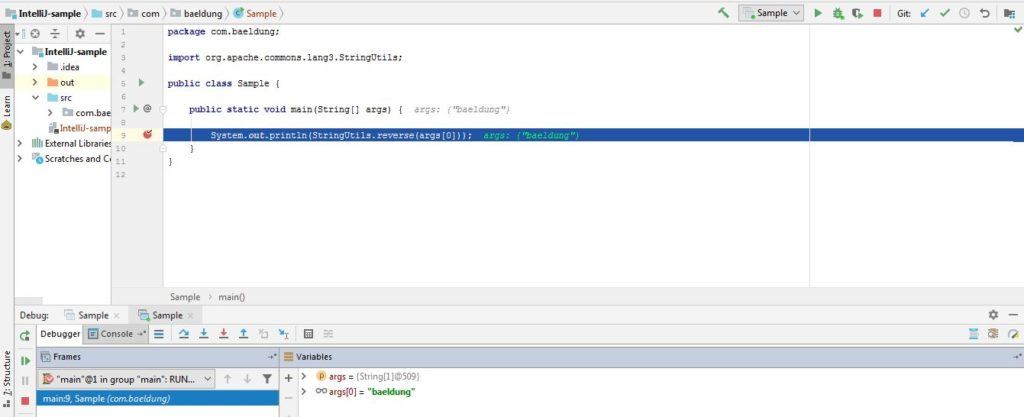Click the Step Into debugger button
Screen dimensions: 1024x417
pos(203,334)
